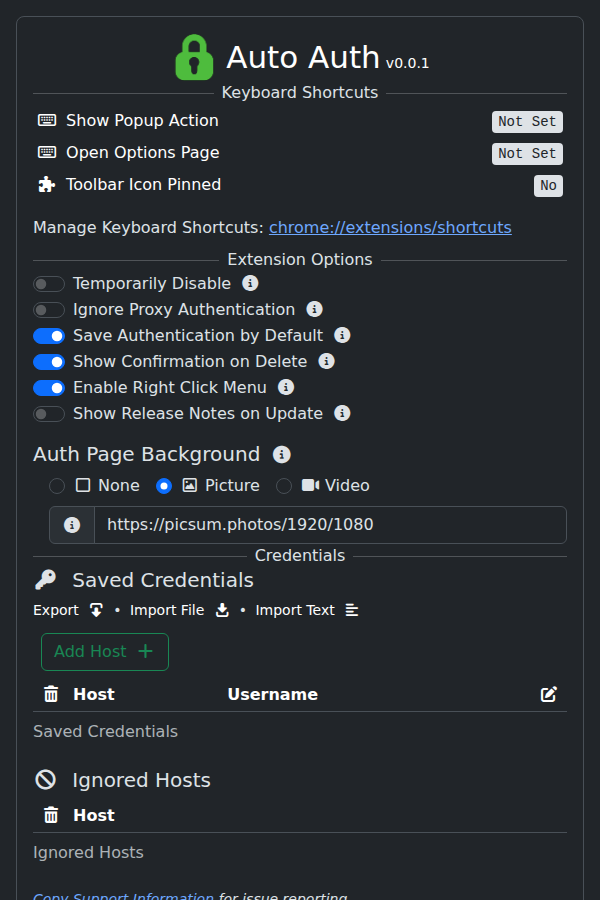Click the Export download icon
Screen dimensions: 600x900
click(x=96, y=610)
